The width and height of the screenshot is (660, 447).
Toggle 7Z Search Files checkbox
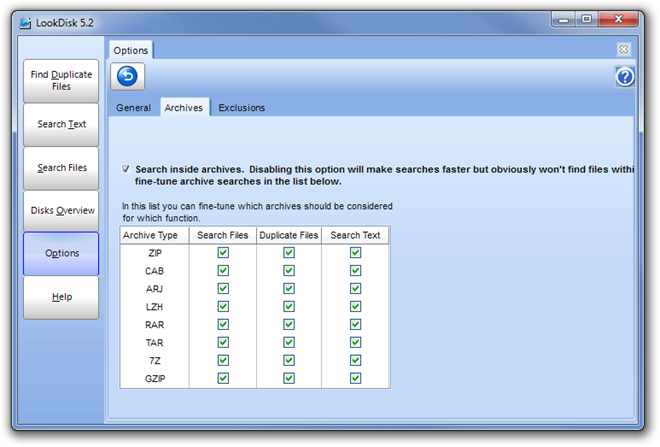pos(223,361)
